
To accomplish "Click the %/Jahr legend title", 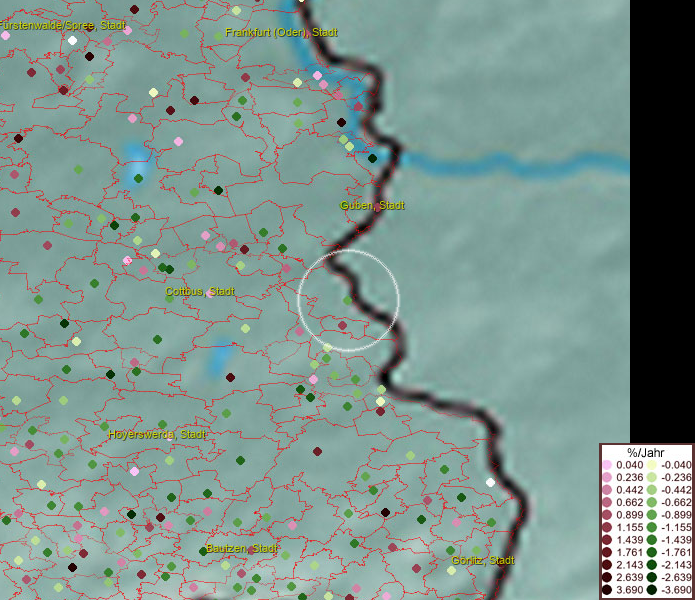I will point(646,452).
